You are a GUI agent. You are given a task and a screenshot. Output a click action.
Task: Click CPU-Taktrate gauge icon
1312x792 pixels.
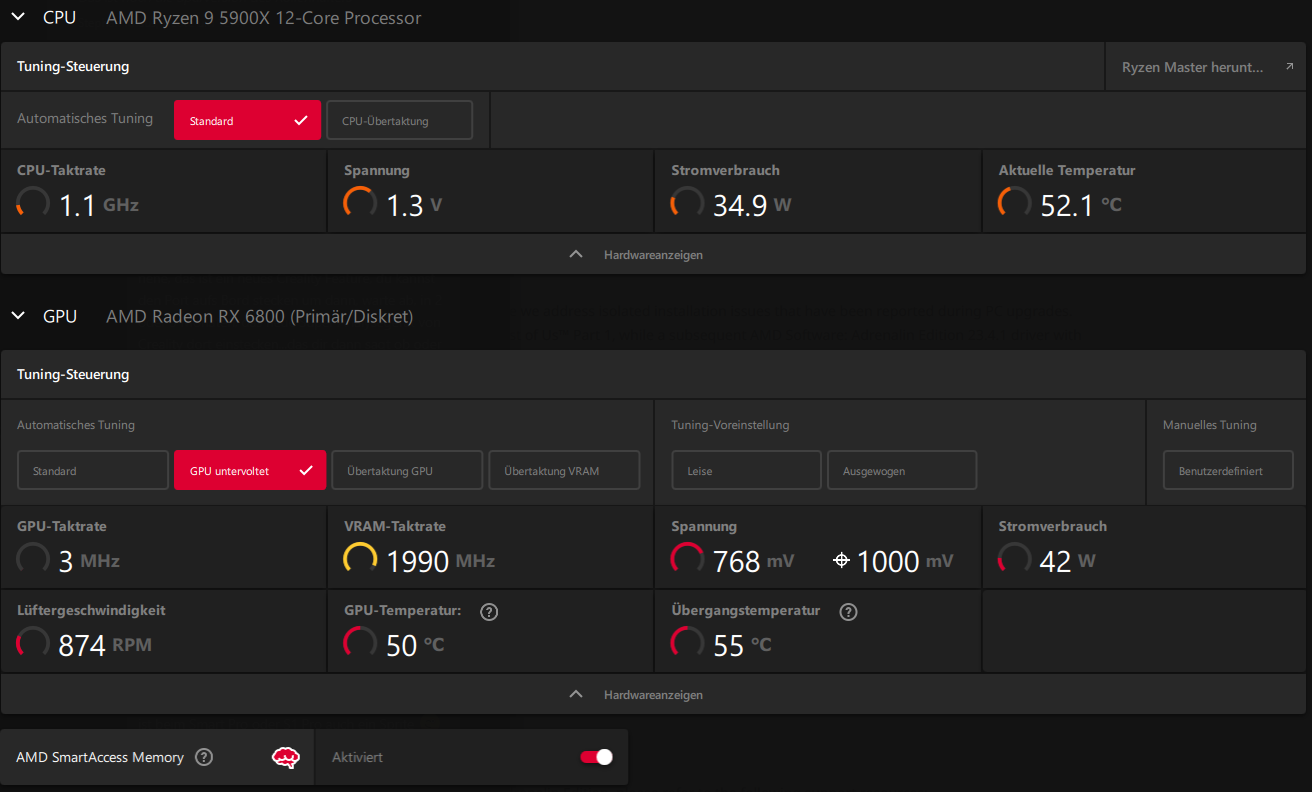[33, 203]
